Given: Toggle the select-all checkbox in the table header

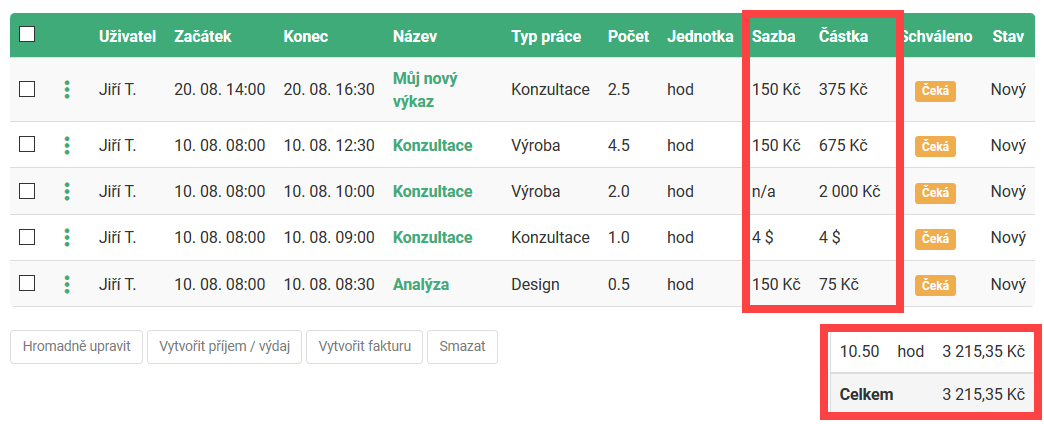Looking at the screenshot, I should click(x=27, y=34).
